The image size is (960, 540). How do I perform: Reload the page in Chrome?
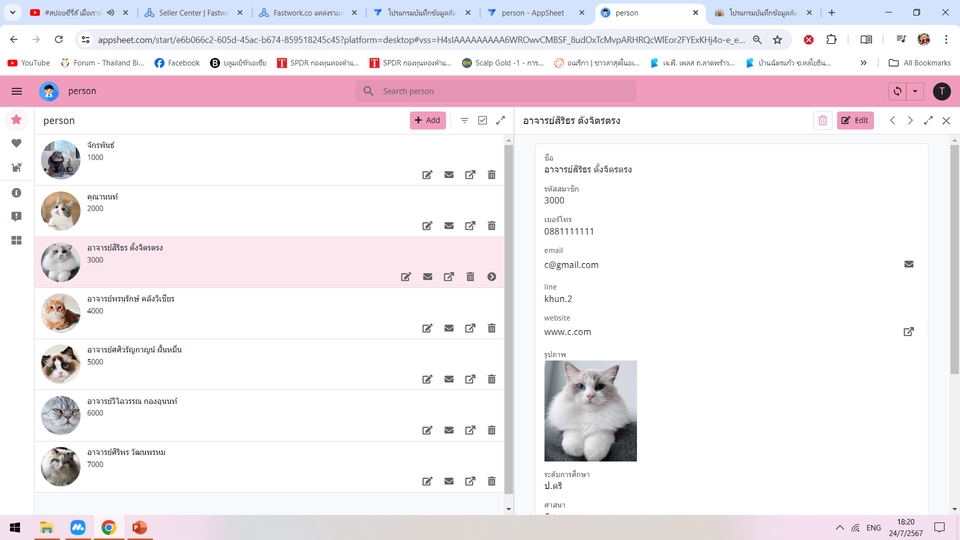point(59,40)
